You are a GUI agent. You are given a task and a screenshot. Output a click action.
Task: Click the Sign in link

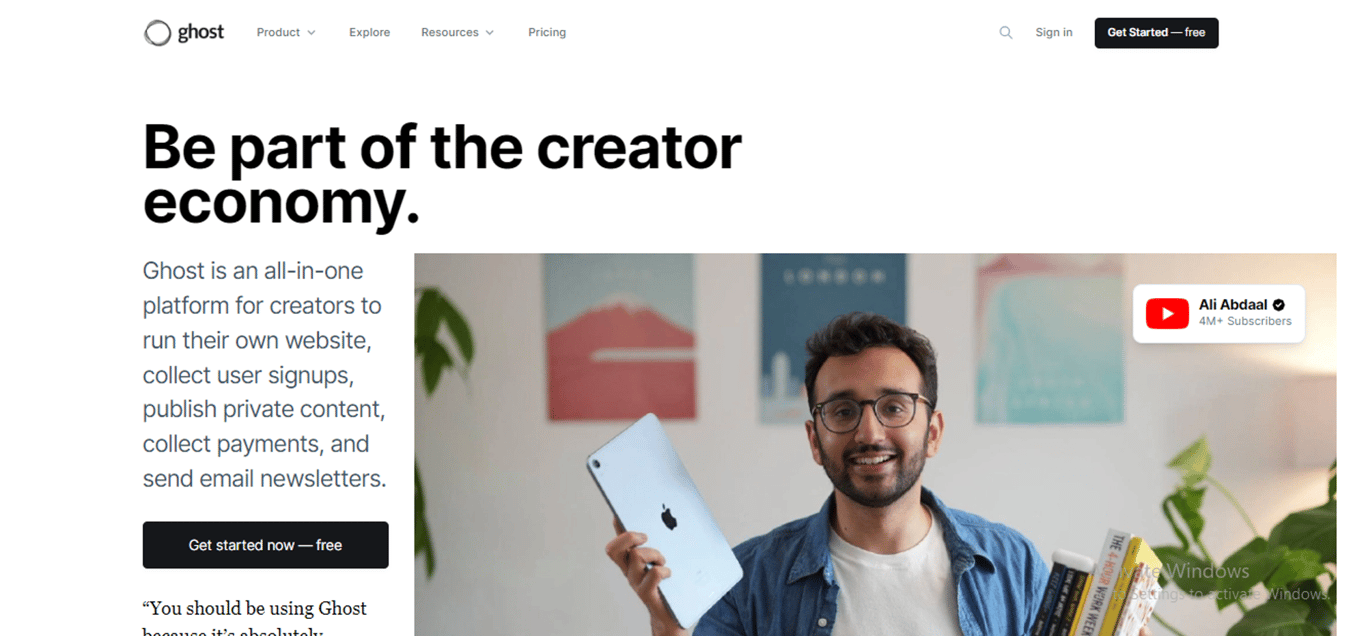1054,33
